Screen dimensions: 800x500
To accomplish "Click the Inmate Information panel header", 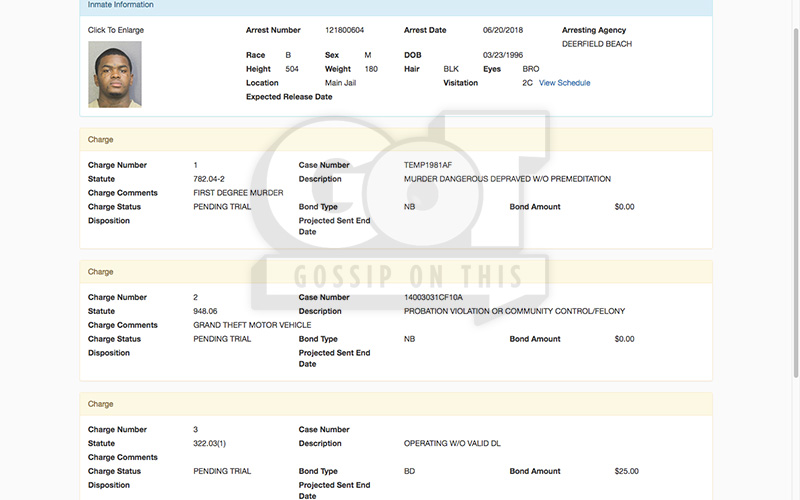I will coord(396,7).
